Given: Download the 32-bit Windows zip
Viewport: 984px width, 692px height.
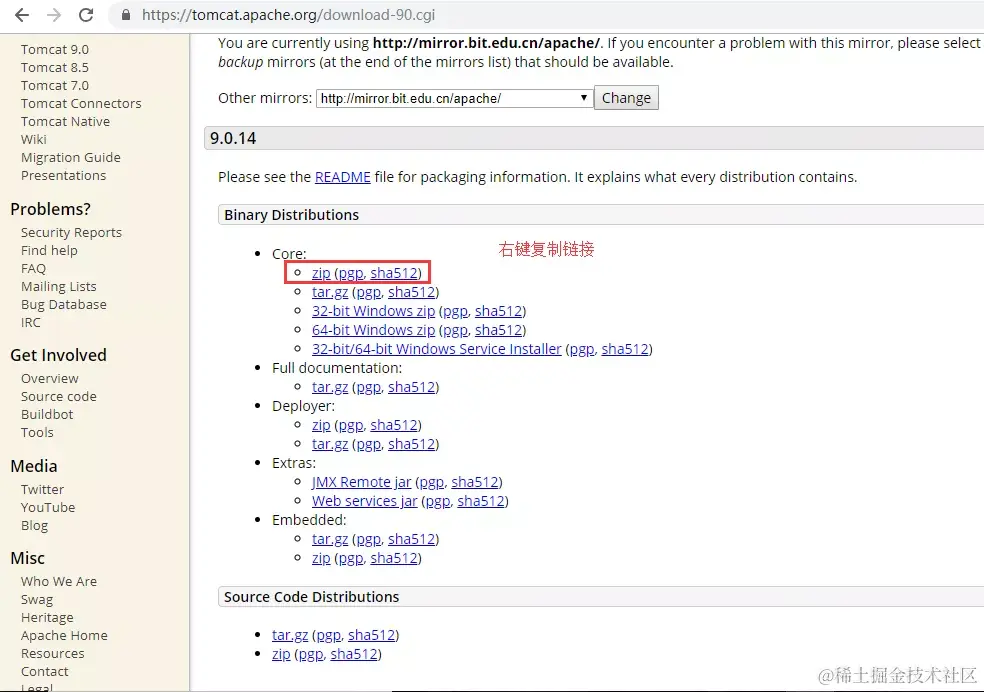Looking at the screenshot, I should (x=373, y=311).
